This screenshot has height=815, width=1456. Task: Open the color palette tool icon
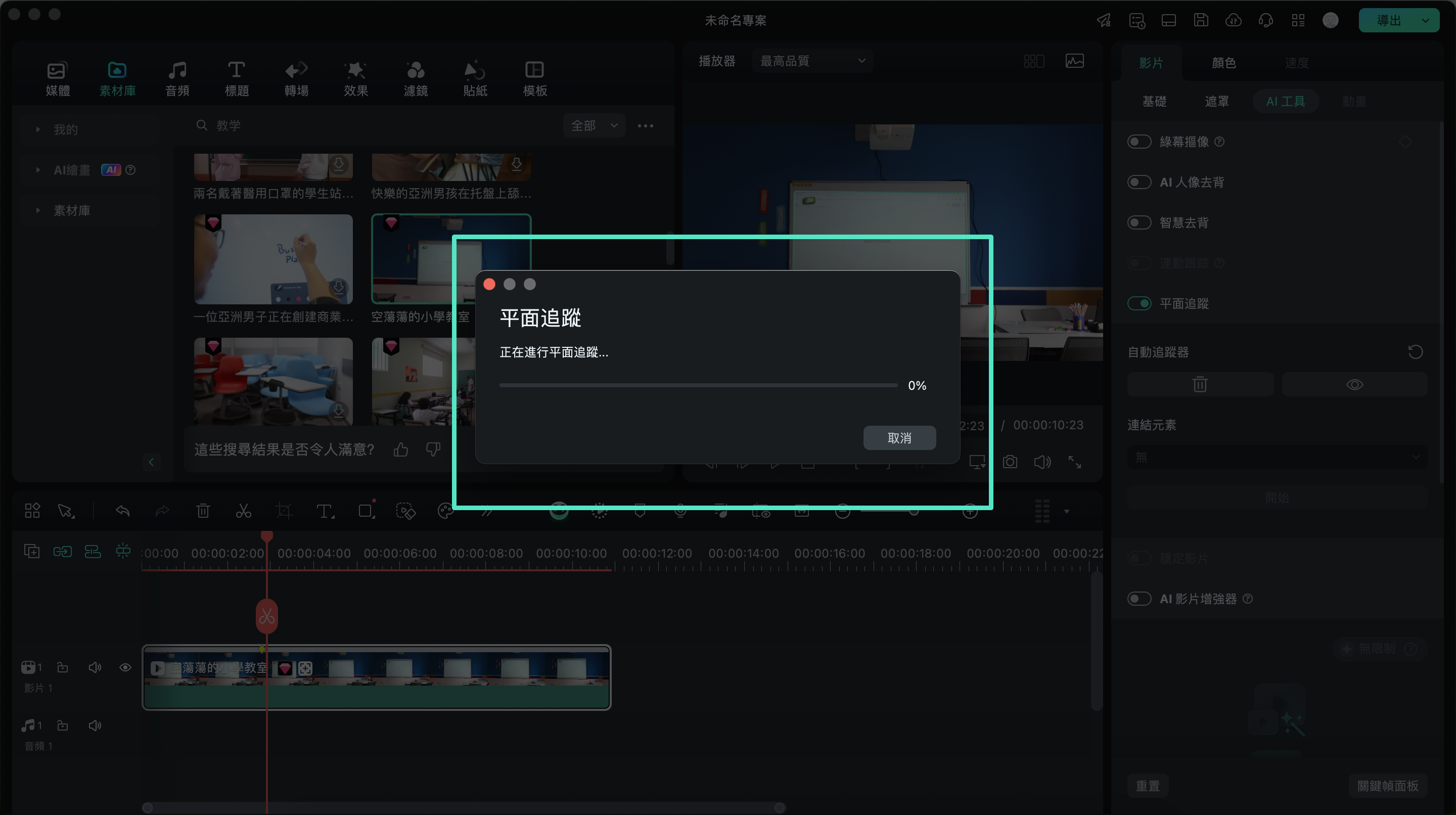[445, 511]
